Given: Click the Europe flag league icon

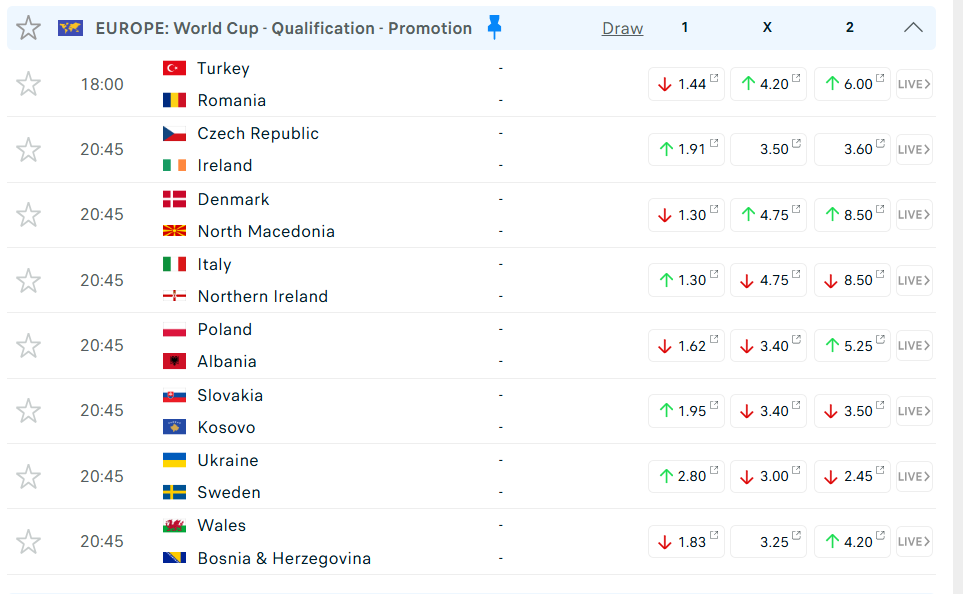Looking at the screenshot, I should (70, 28).
